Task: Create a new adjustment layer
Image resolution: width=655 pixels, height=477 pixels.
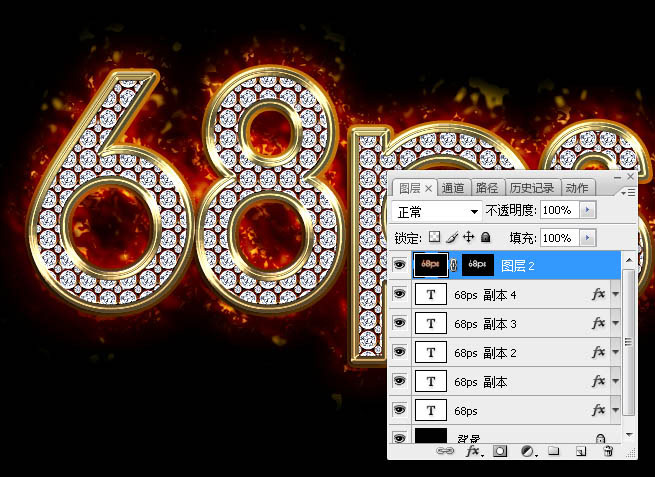Action: [526, 452]
